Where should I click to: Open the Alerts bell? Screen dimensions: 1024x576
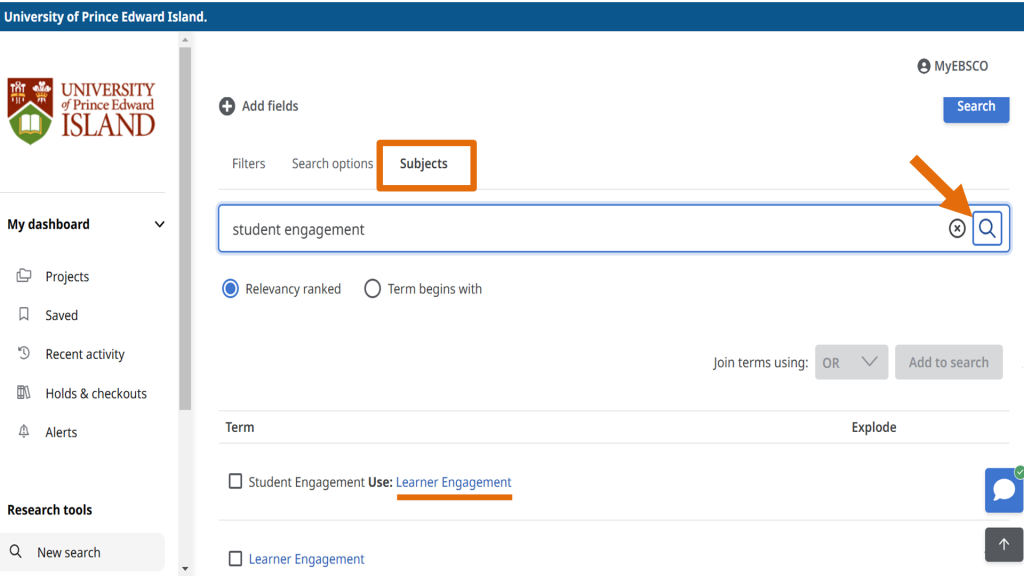click(24, 432)
